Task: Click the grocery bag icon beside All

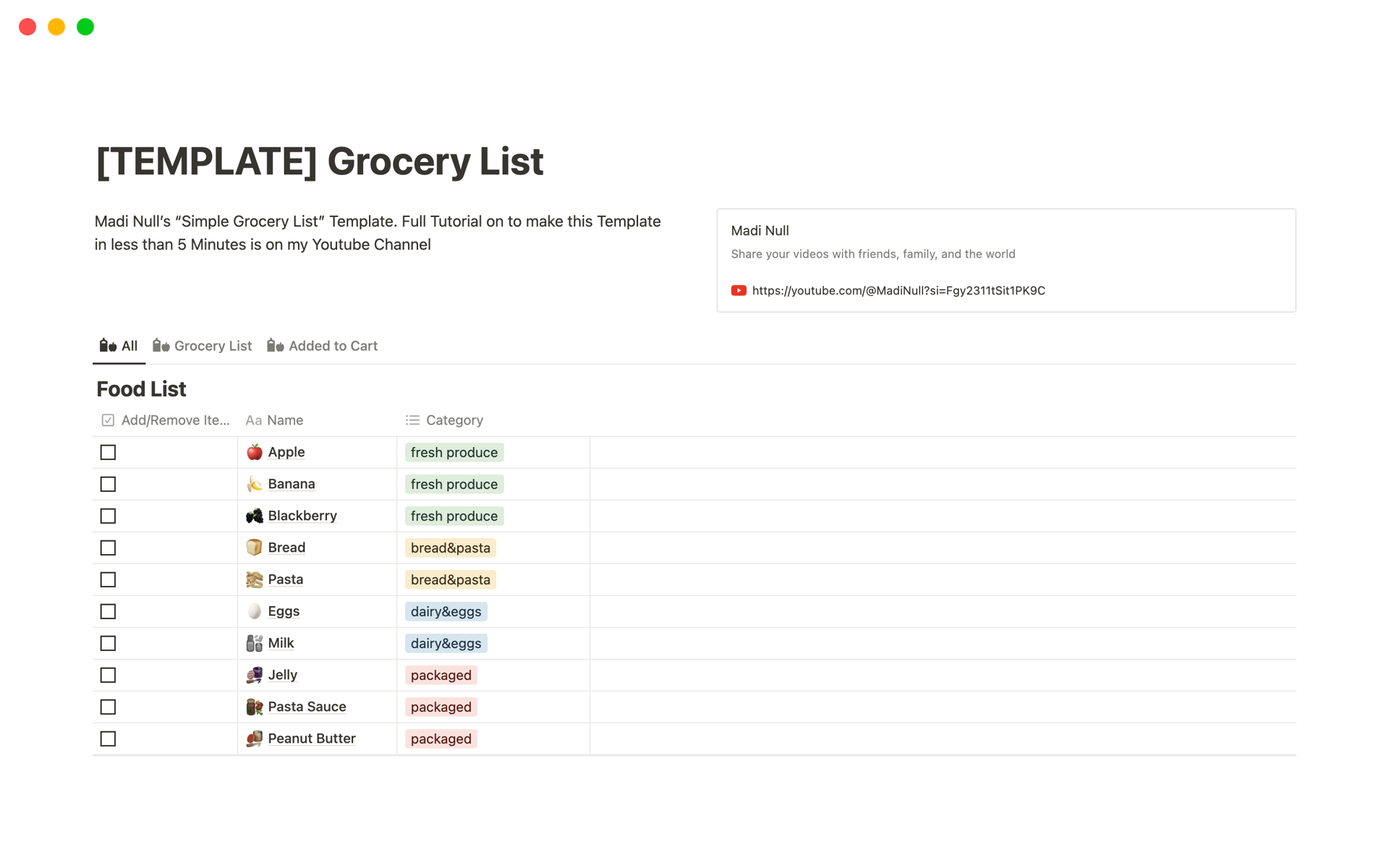Action: click(x=107, y=345)
